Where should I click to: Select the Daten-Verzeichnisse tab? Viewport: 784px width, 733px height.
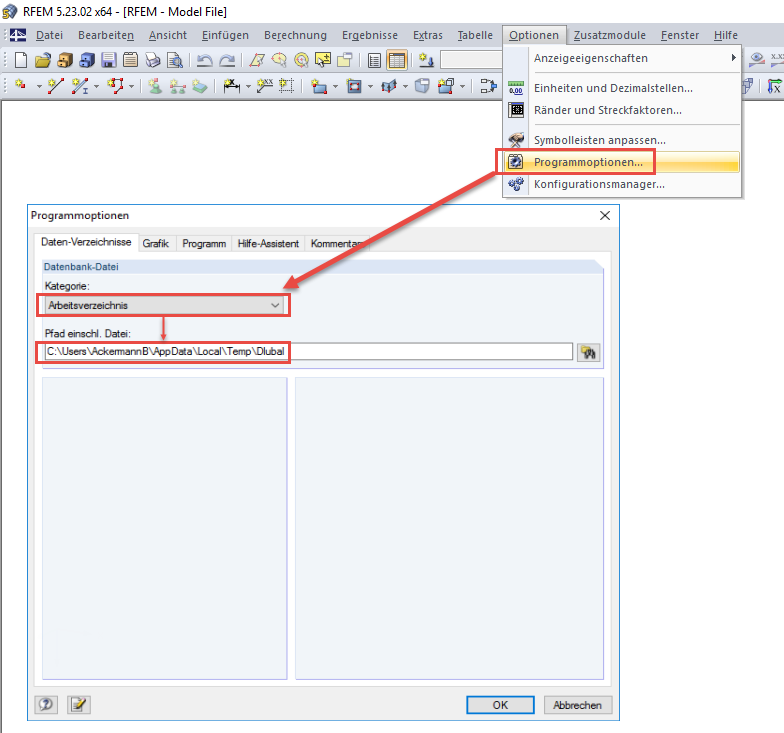(86, 242)
